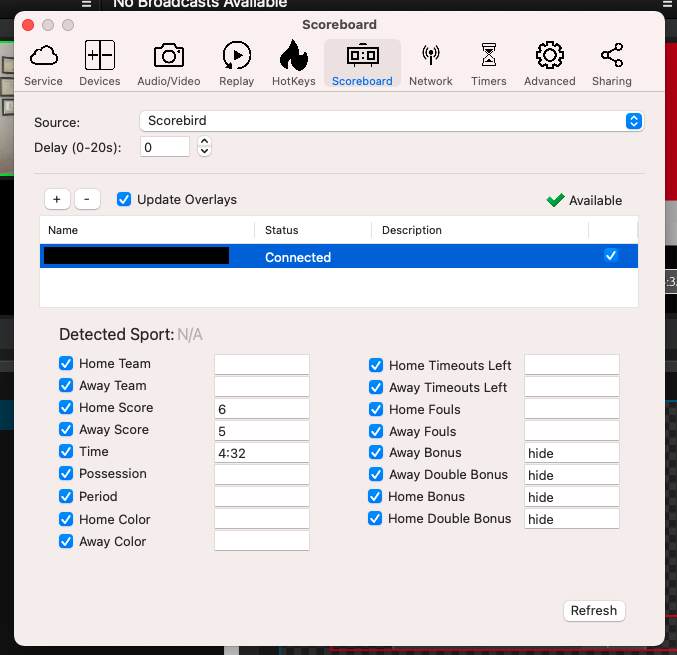
Task: Select the Audio/Video camera icon
Action: click(168, 63)
